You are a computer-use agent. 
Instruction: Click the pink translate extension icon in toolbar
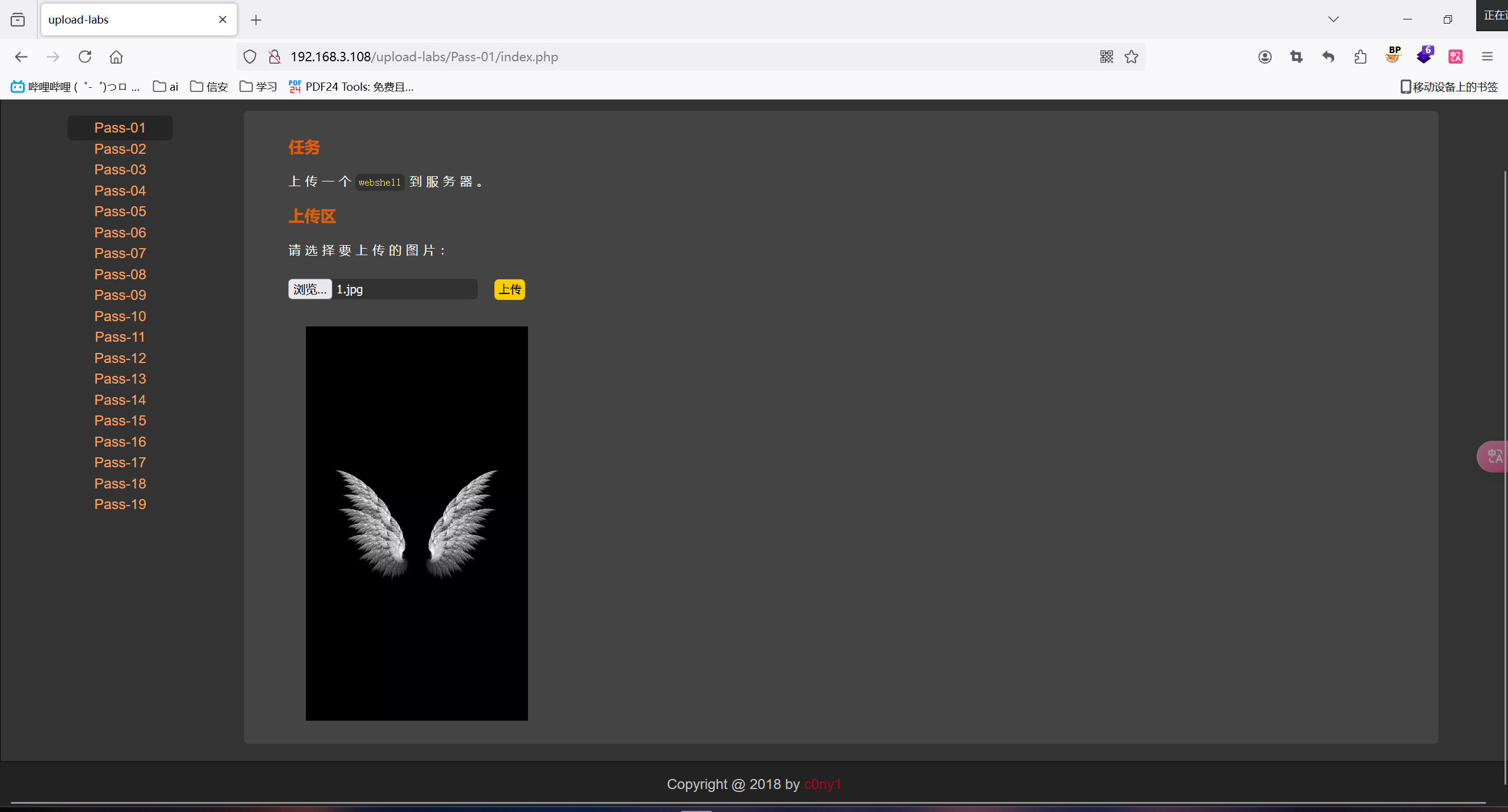pyautogui.click(x=1456, y=57)
